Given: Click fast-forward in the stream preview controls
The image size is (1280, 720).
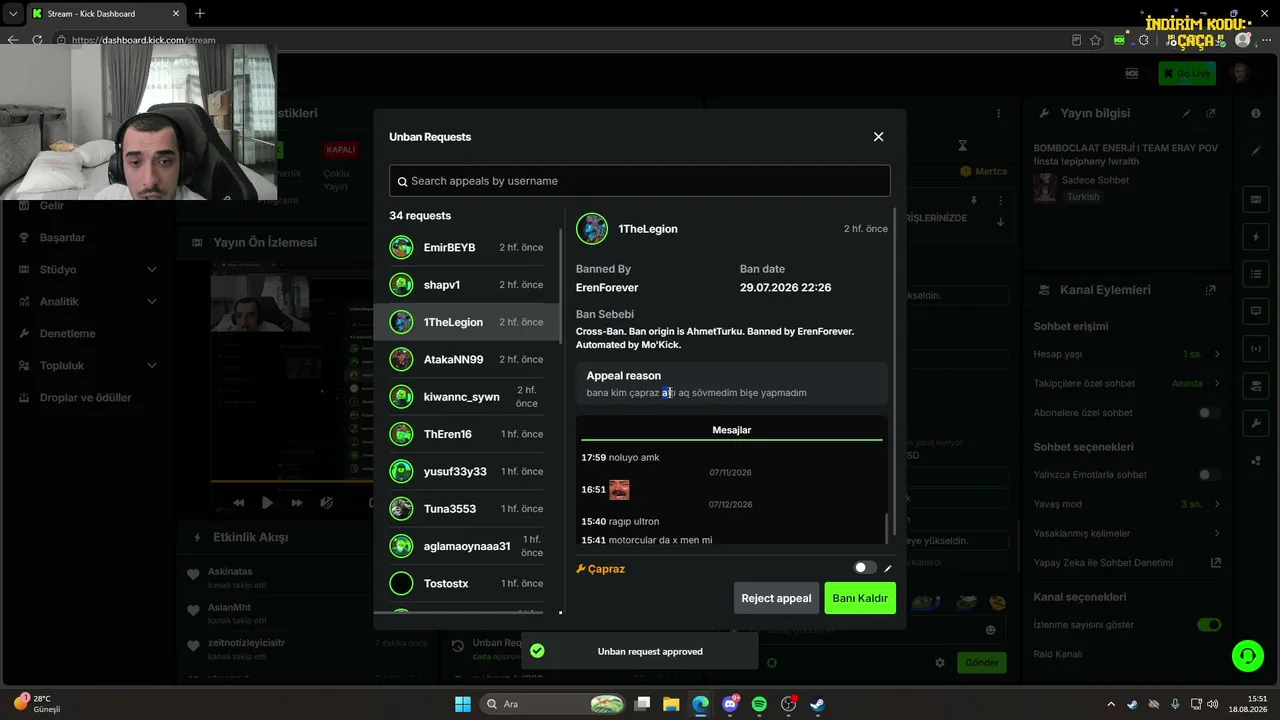Looking at the screenshot, I should 297,503.
